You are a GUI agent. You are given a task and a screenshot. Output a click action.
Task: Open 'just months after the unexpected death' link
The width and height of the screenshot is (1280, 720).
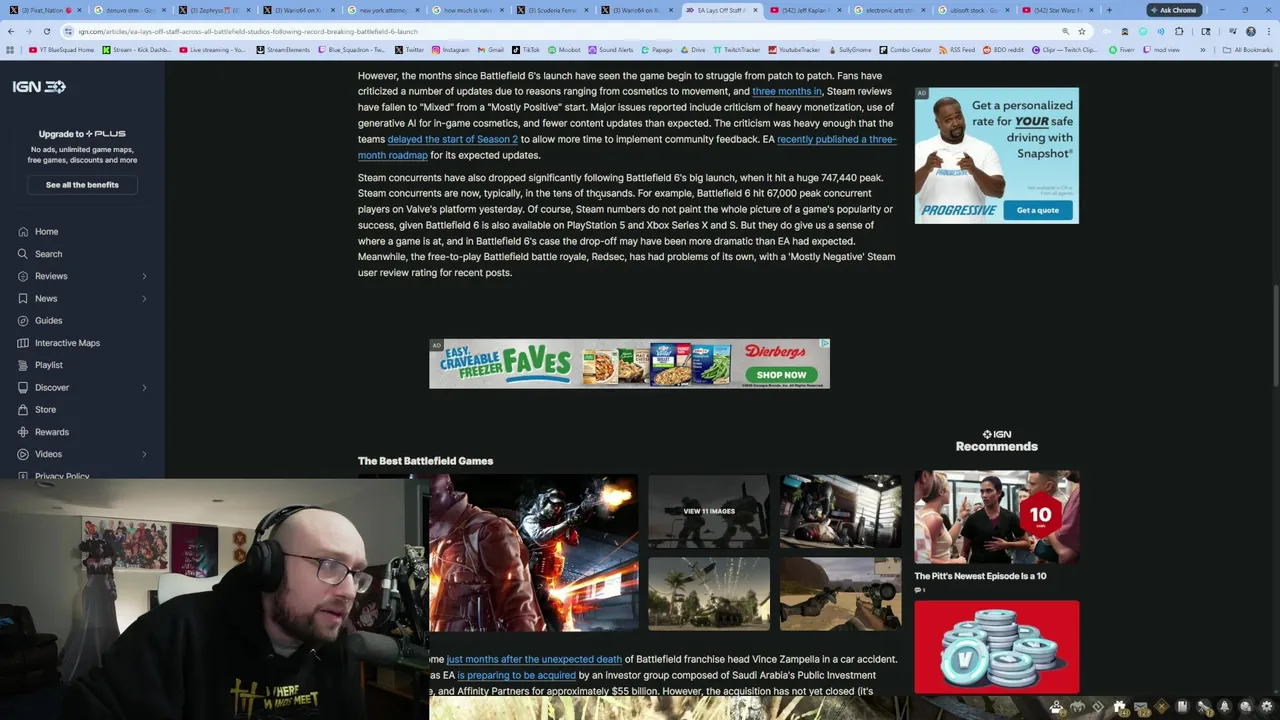(x=534, y=659)
